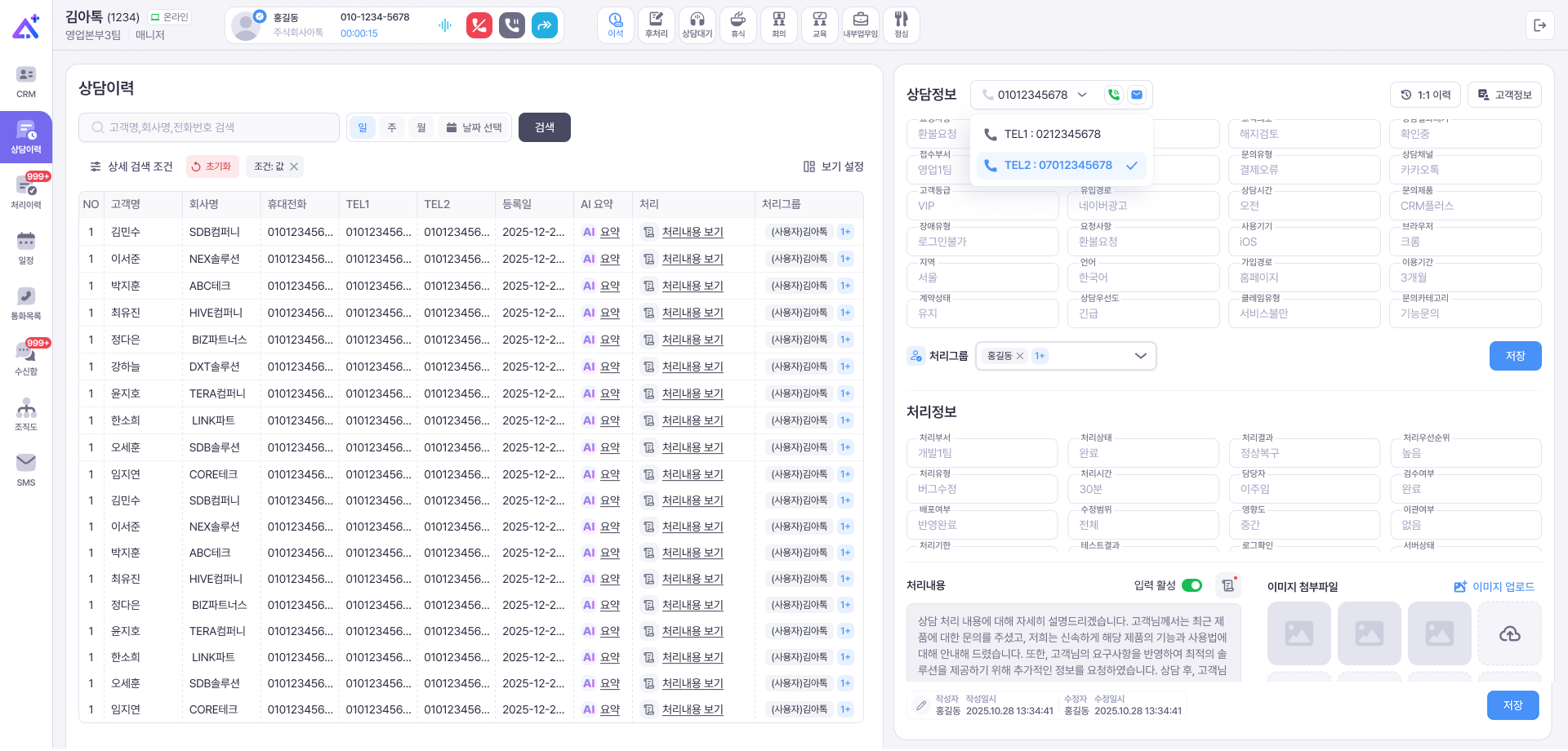Screen dimensions: 1568x751
Task: Toggle the 입력 활성 switch
Action: click(x=1192, y=585)
